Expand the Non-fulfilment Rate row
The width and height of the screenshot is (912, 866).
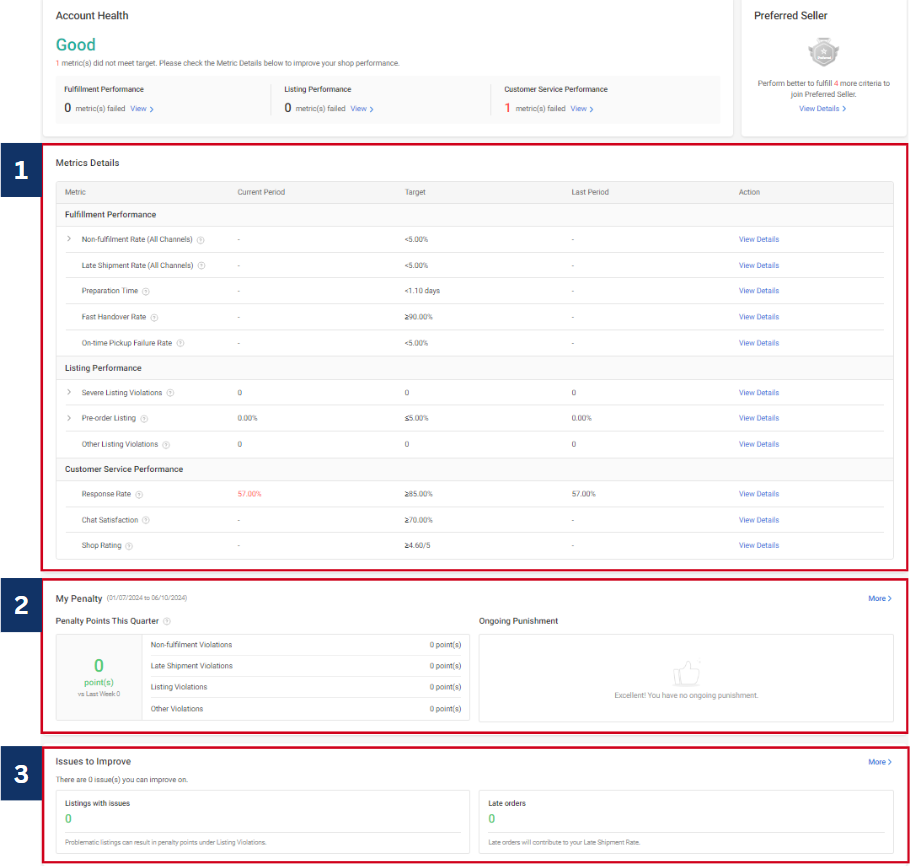coord(69,240)
